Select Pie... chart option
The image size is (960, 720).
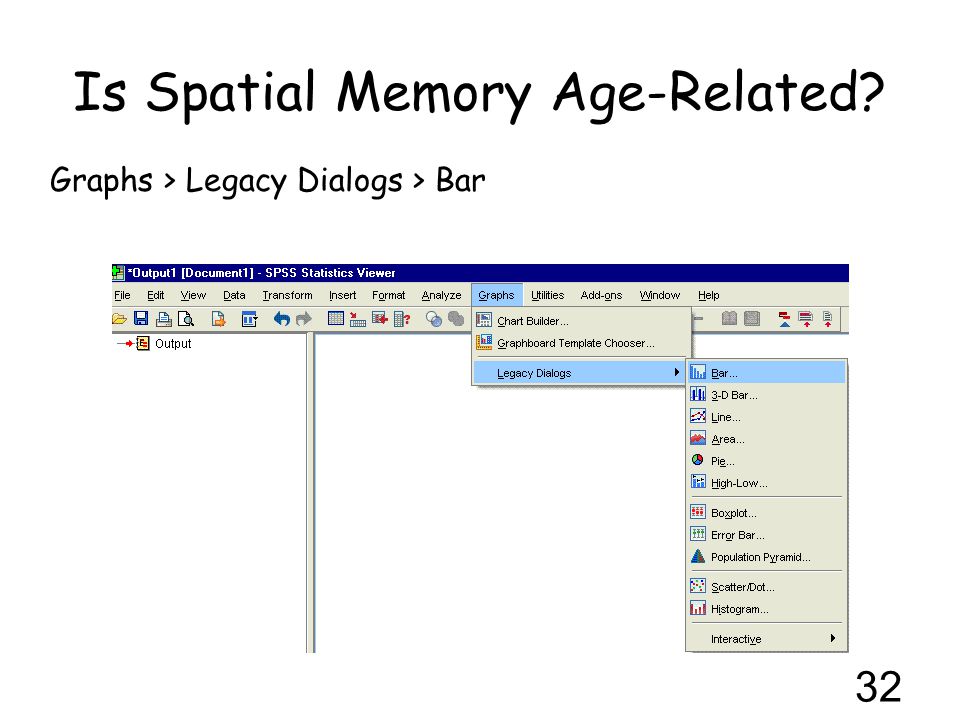[767, 461]
